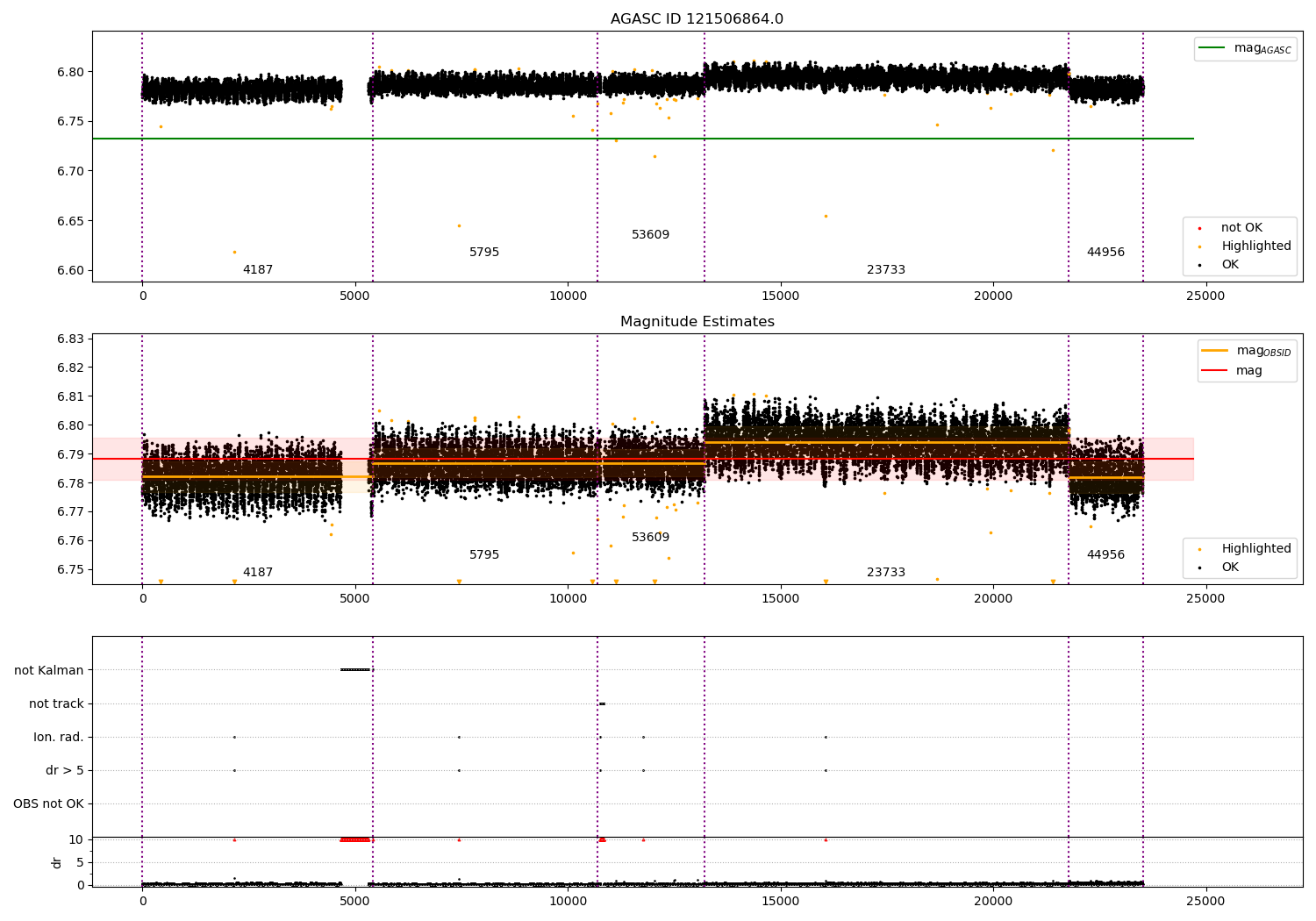Click obsid label '5795' in top plot
This screenshot has width=1316, height=921.
[484, 253]
